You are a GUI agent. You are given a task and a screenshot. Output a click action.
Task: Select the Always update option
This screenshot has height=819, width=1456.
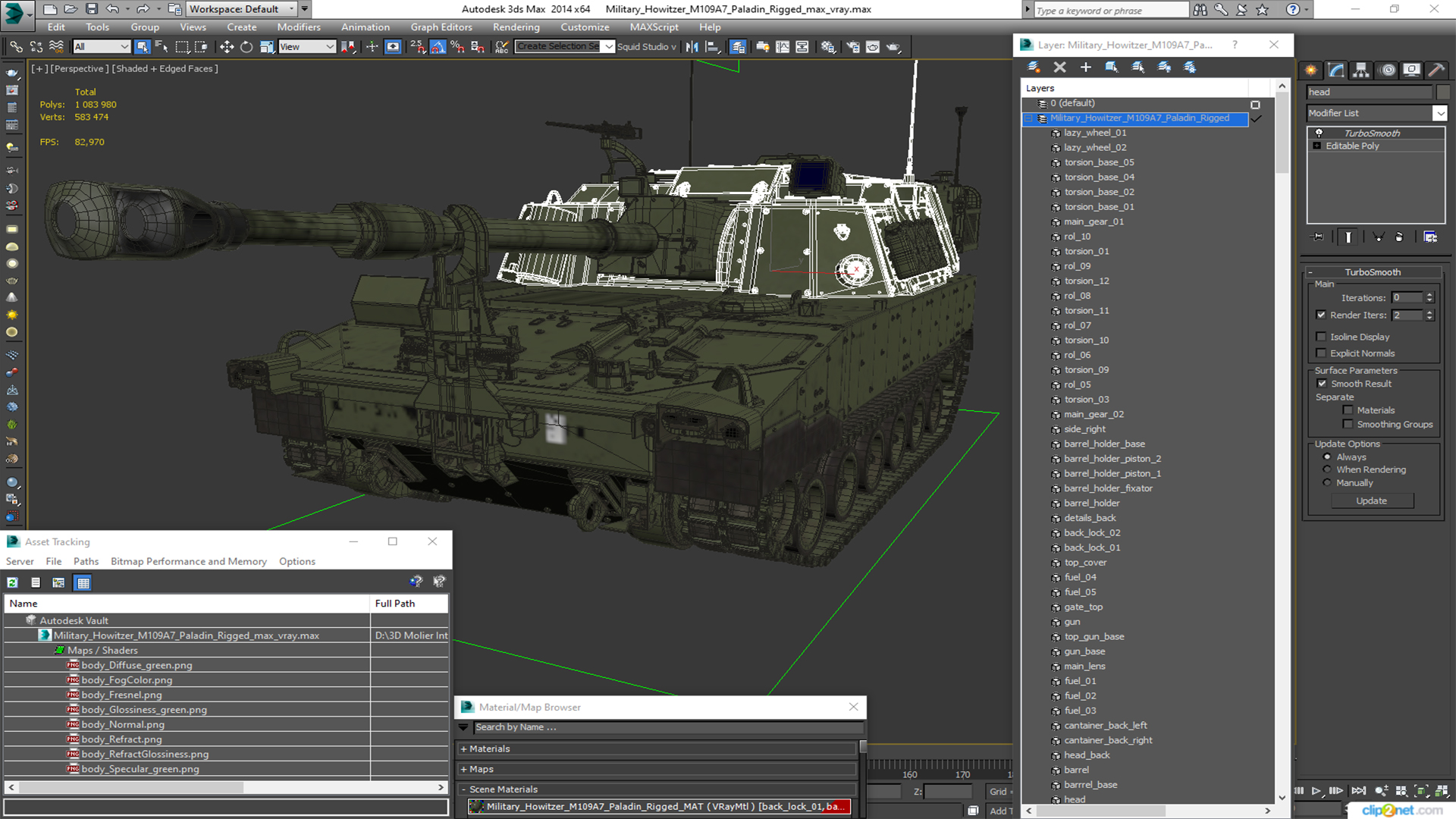(1327, 457)
